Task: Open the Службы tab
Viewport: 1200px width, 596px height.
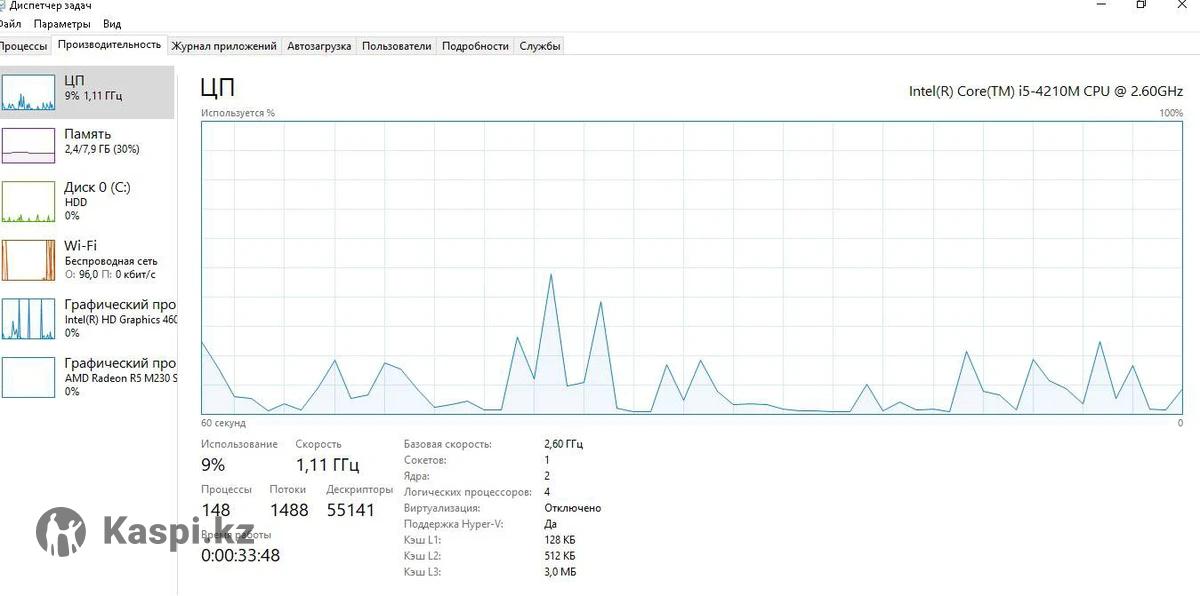Action: pos(539,46)
